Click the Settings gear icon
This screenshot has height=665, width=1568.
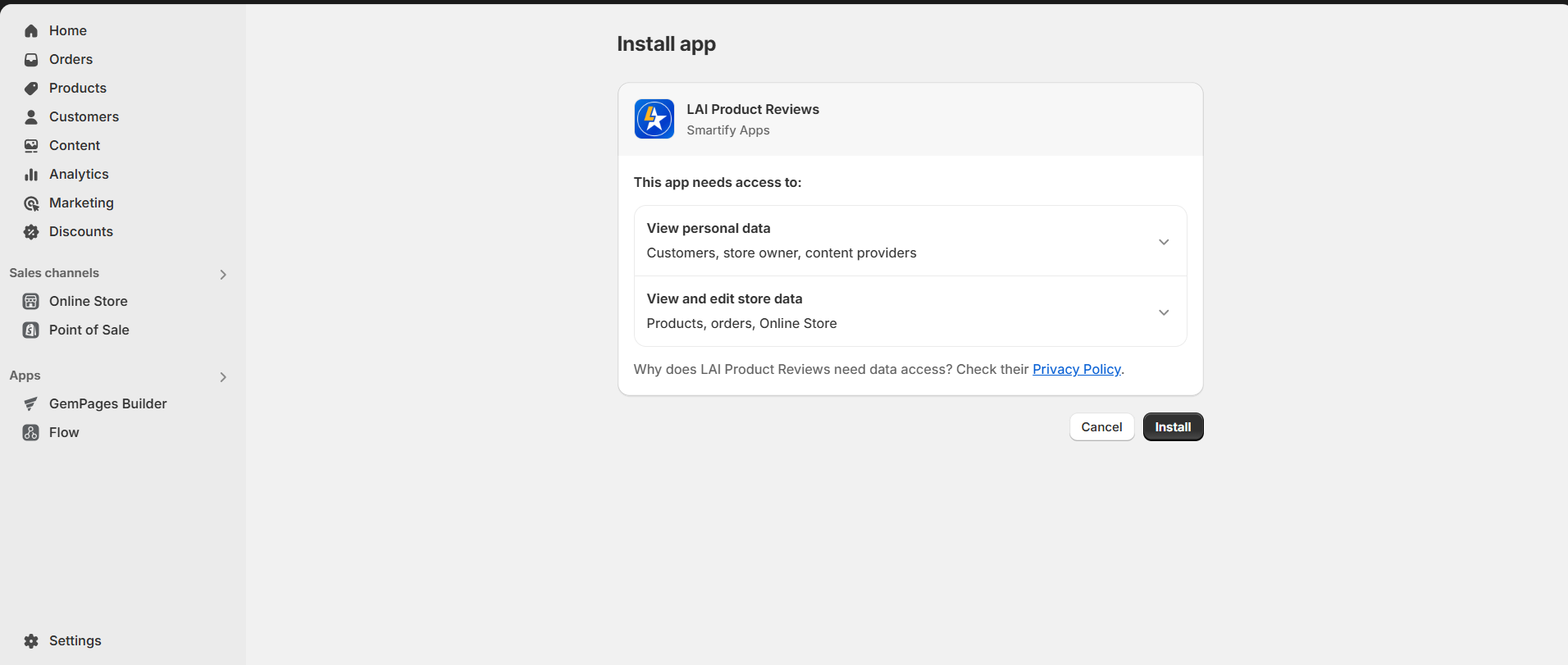31,641
